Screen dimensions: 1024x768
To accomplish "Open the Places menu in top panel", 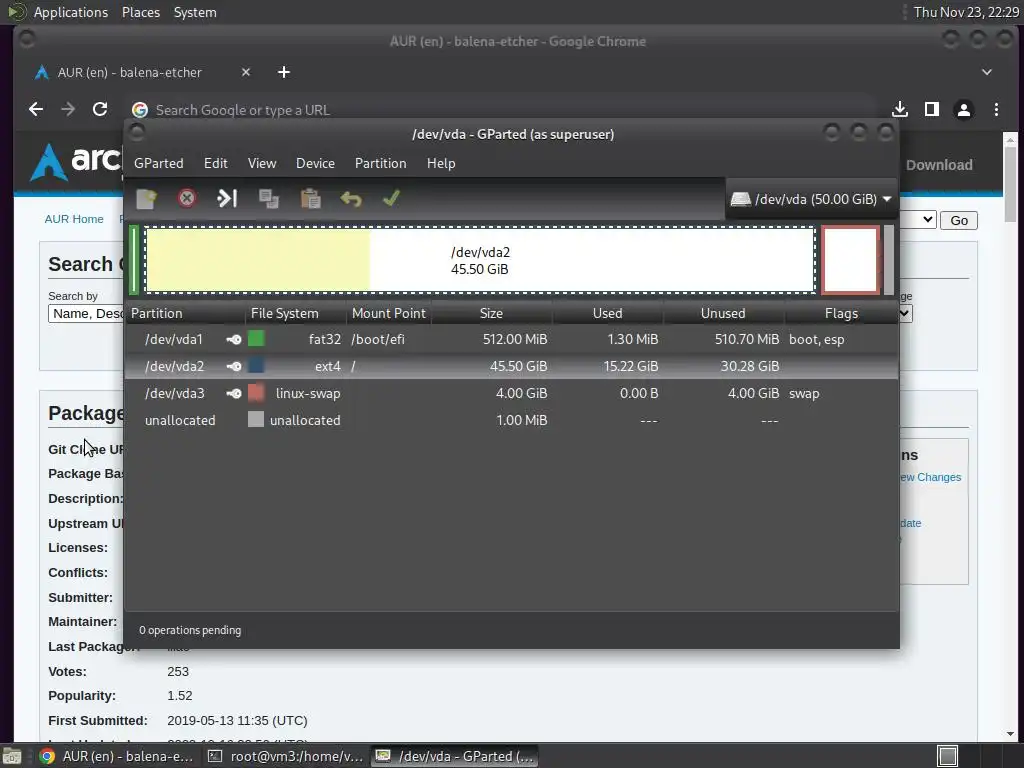I will 140,12.
